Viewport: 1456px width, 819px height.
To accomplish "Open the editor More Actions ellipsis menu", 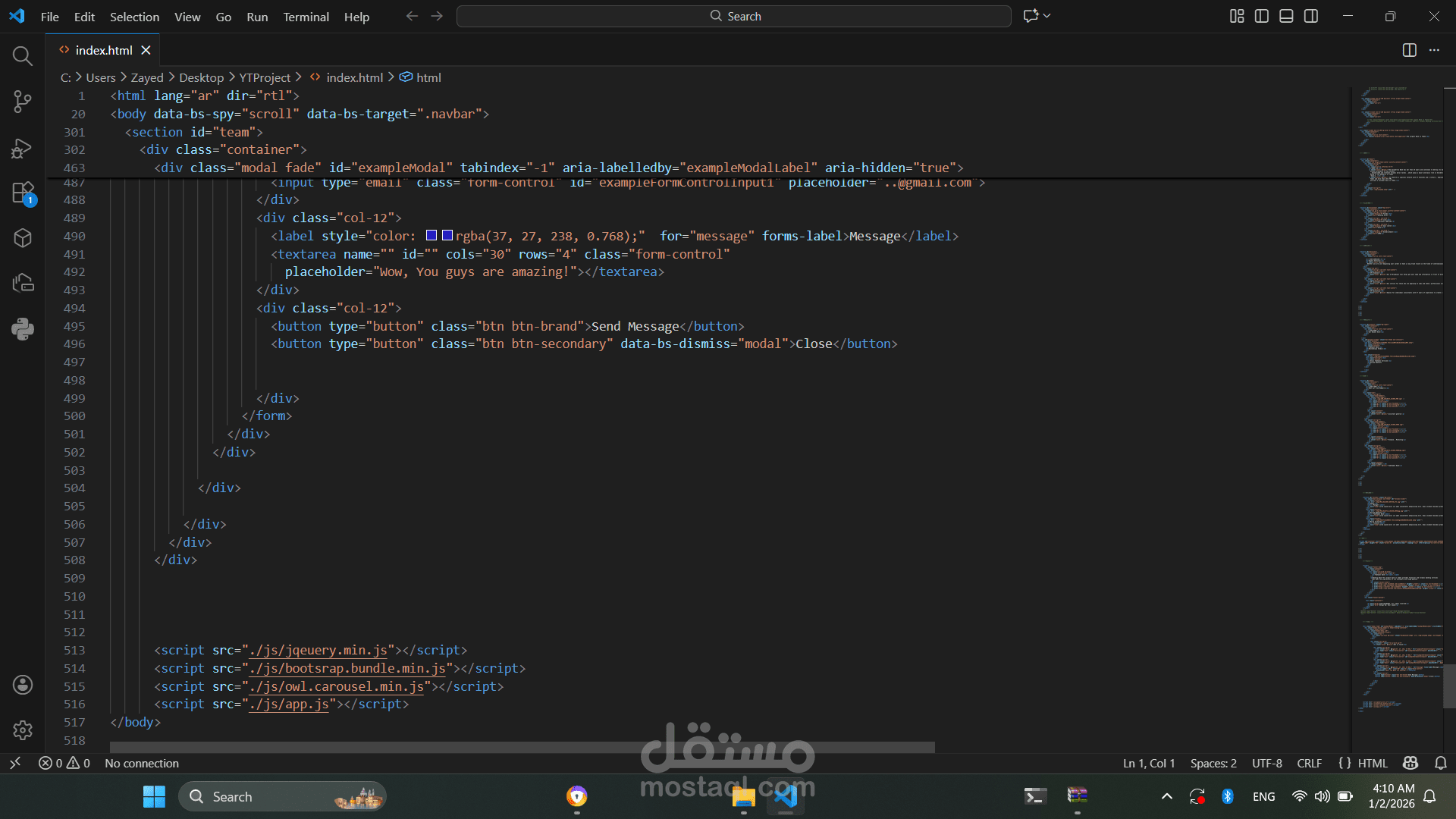I will coord(1434,50).
